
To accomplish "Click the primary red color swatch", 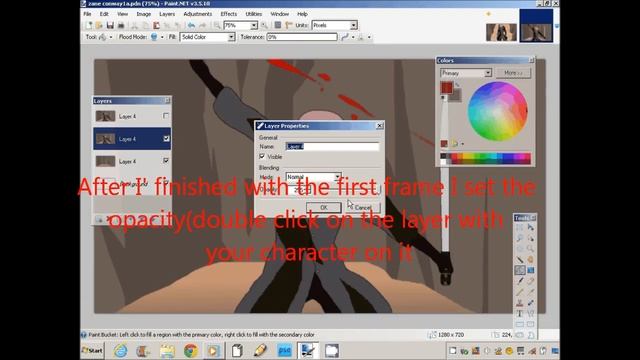I will pos(447,87).
